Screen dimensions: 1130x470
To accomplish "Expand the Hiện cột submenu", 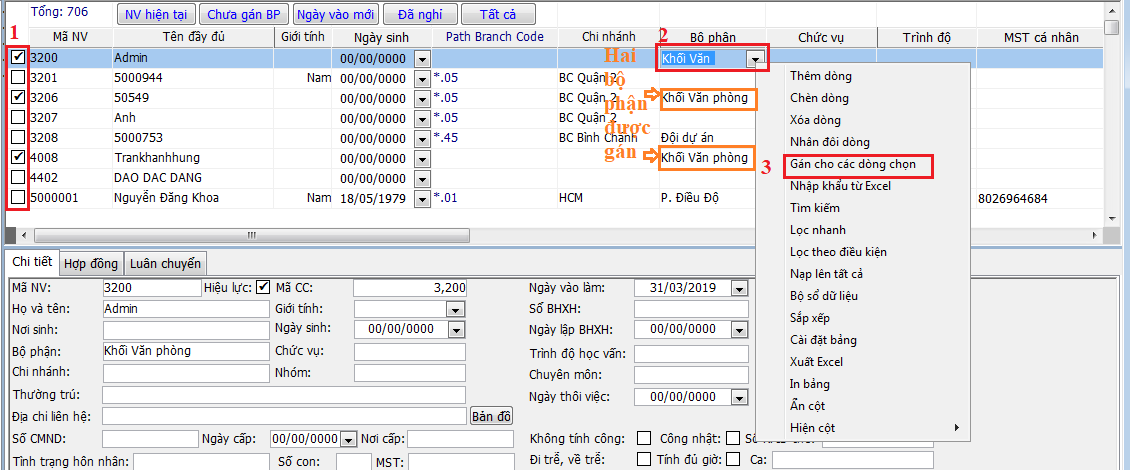I will point(863,427).
